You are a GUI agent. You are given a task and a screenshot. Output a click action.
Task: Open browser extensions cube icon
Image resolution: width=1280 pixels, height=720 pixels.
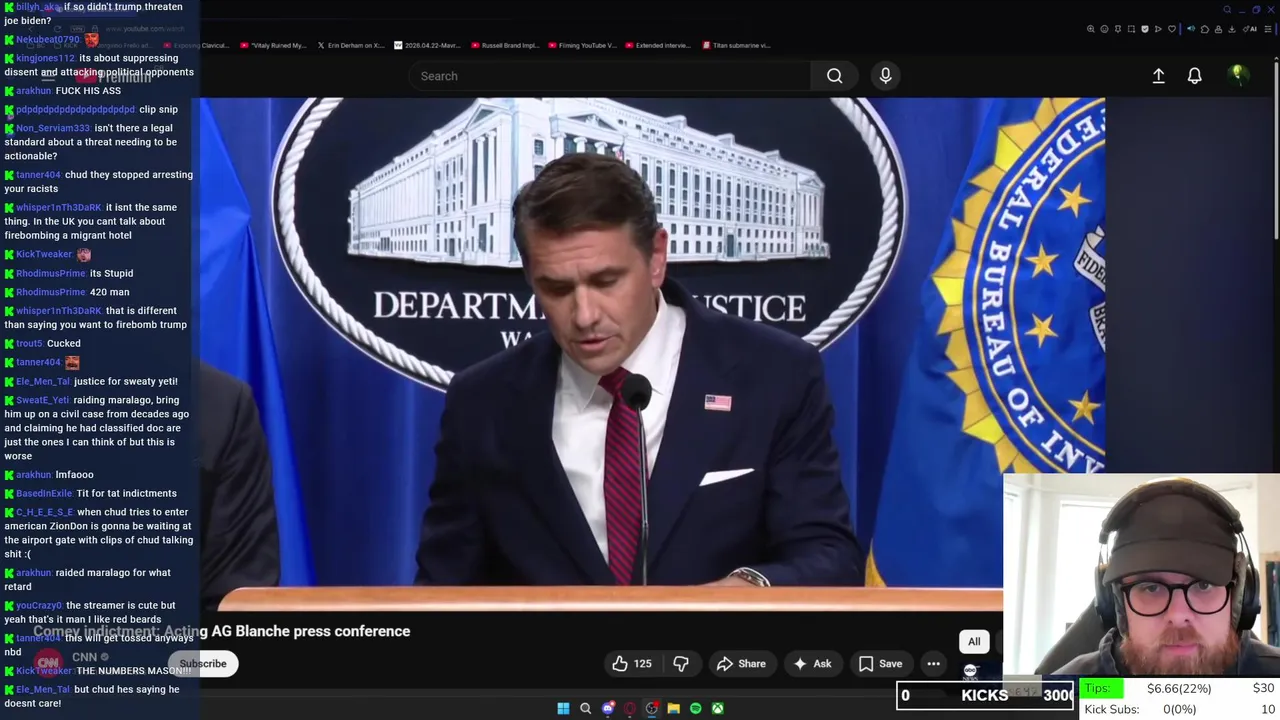(1205, 29)
